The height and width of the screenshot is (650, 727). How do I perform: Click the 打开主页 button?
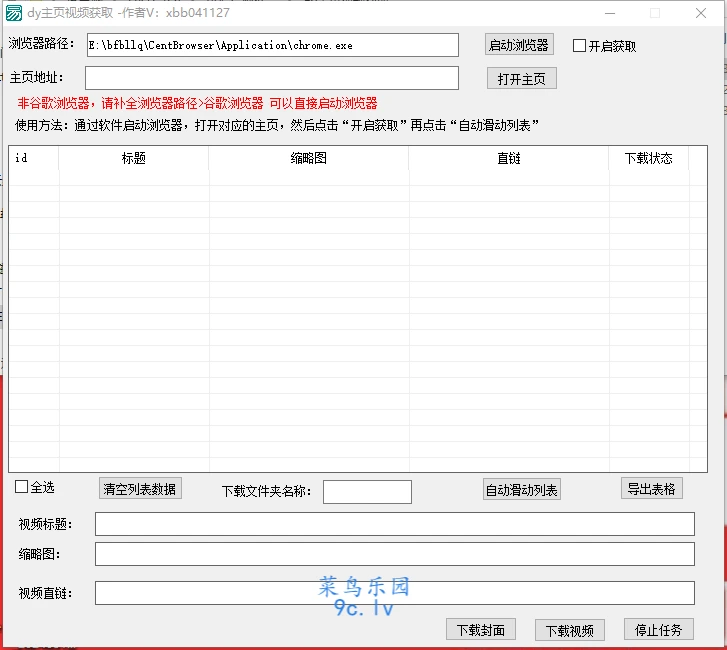click(521, 79)
